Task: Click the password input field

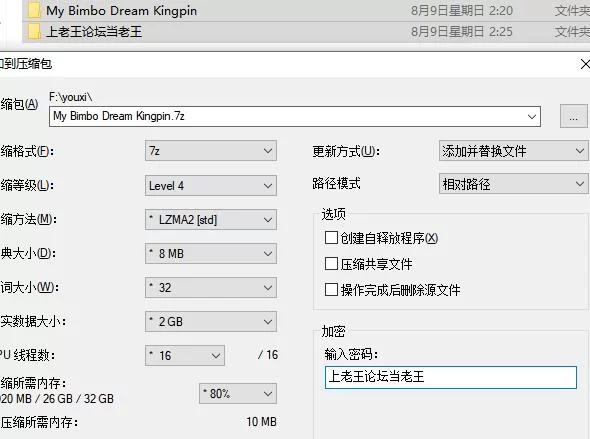Action: pyautogui.click(x=450, y=377)
